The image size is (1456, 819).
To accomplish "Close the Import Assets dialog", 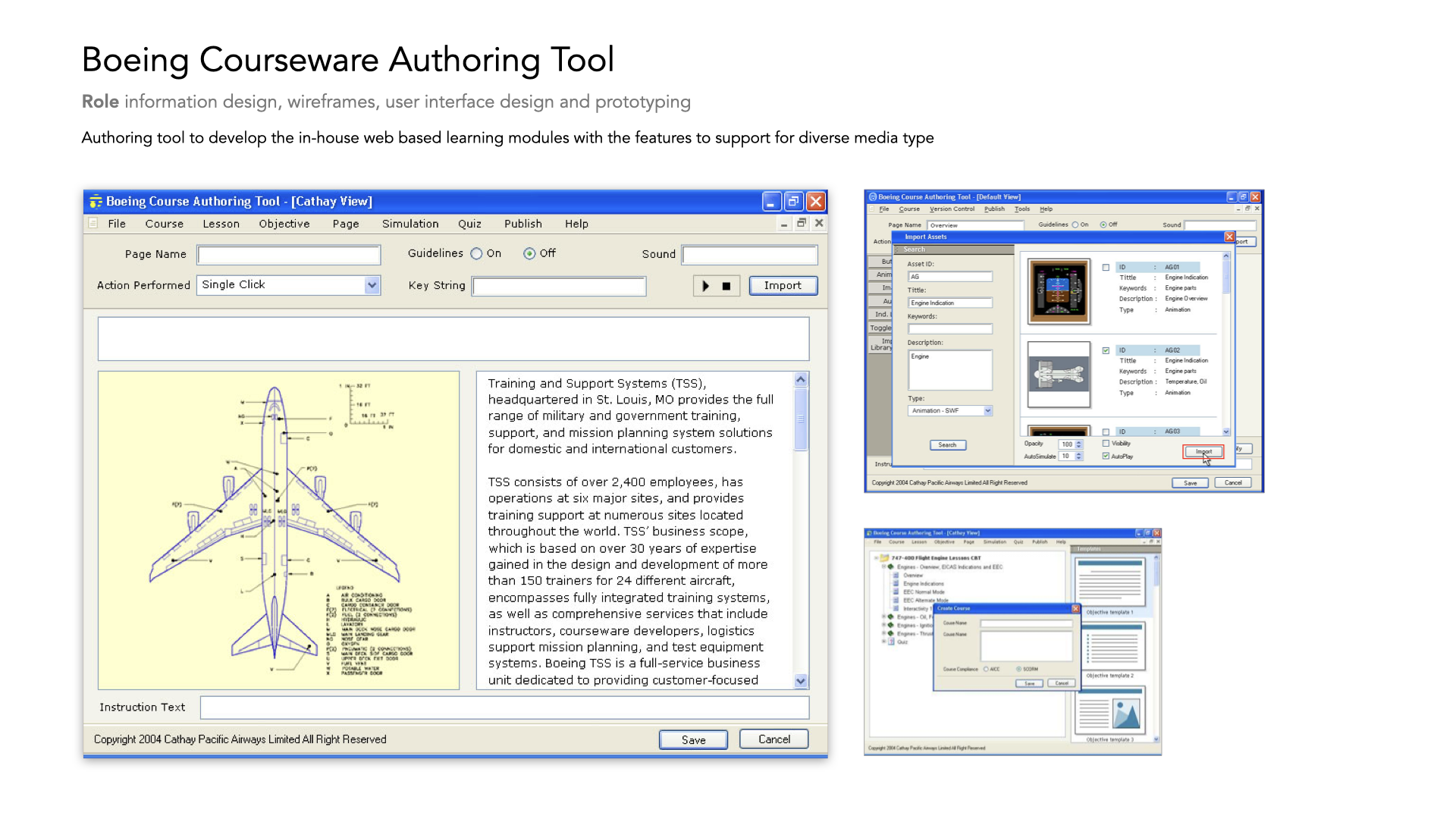I will tap(1228, 237).
